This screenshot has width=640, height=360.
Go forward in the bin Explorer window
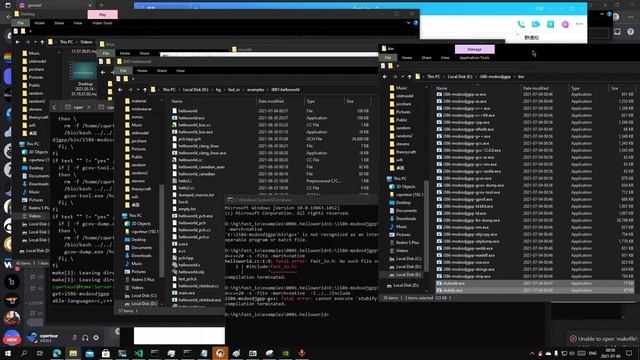point(394,77)
